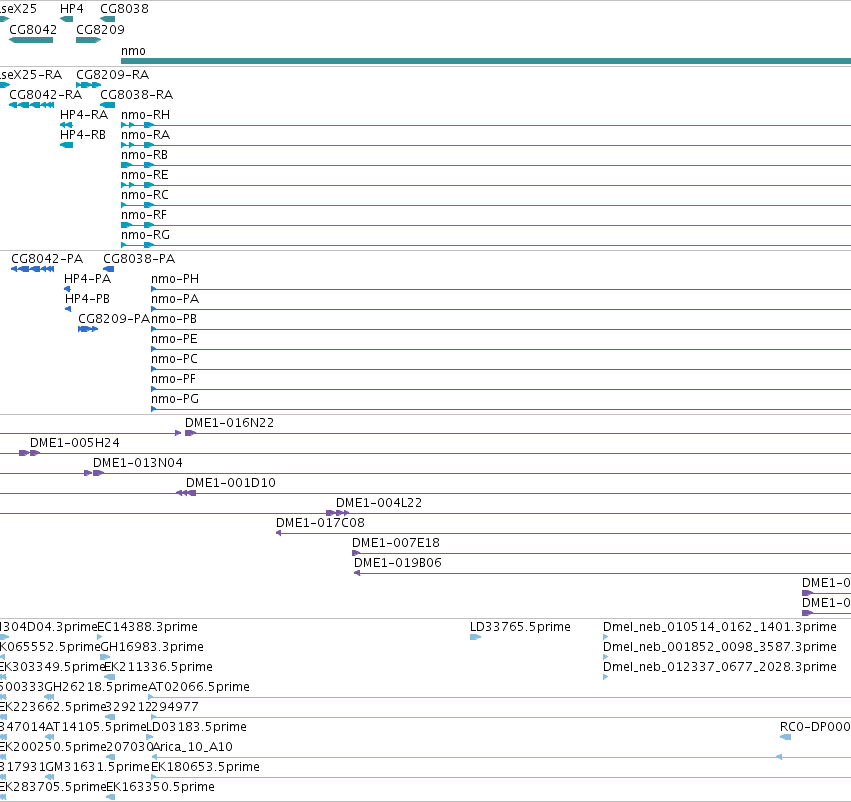Click the GM31631.5prime EST label
This screenshot has height=802, width=851.
point(98,767)
